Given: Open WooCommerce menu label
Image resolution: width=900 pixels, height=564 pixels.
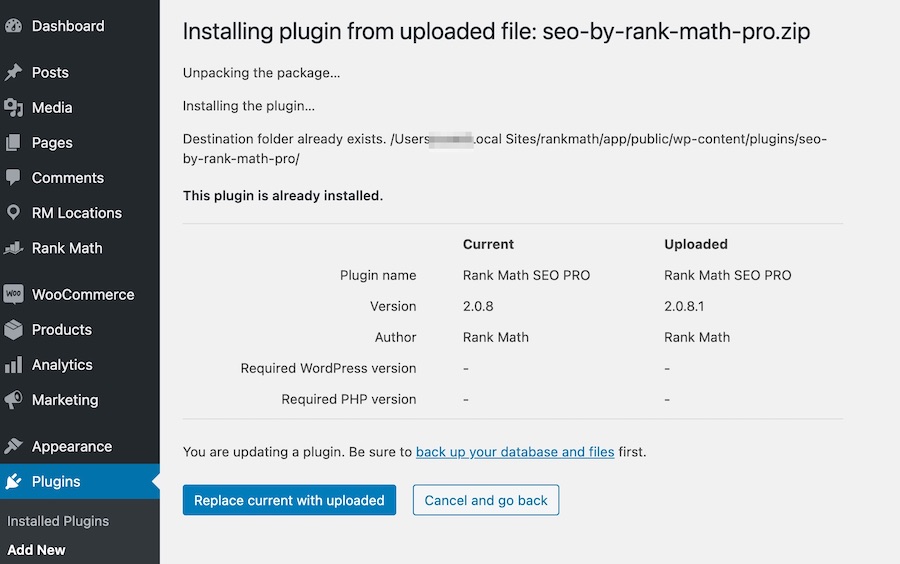Looking at the screenshot, I should point(83,294).
